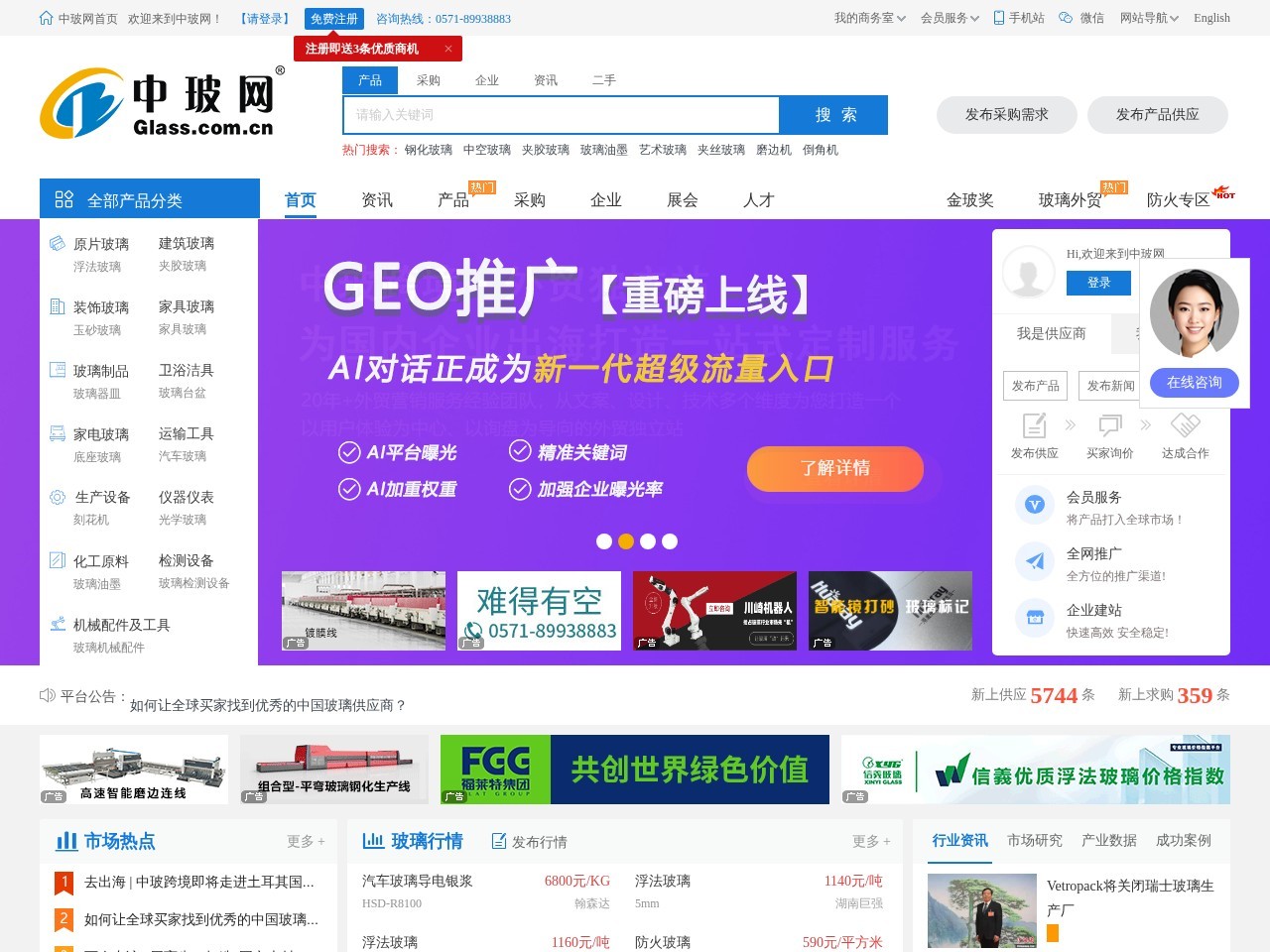Click the 了解详情 banner button
1270x952 pixels.
836,469
